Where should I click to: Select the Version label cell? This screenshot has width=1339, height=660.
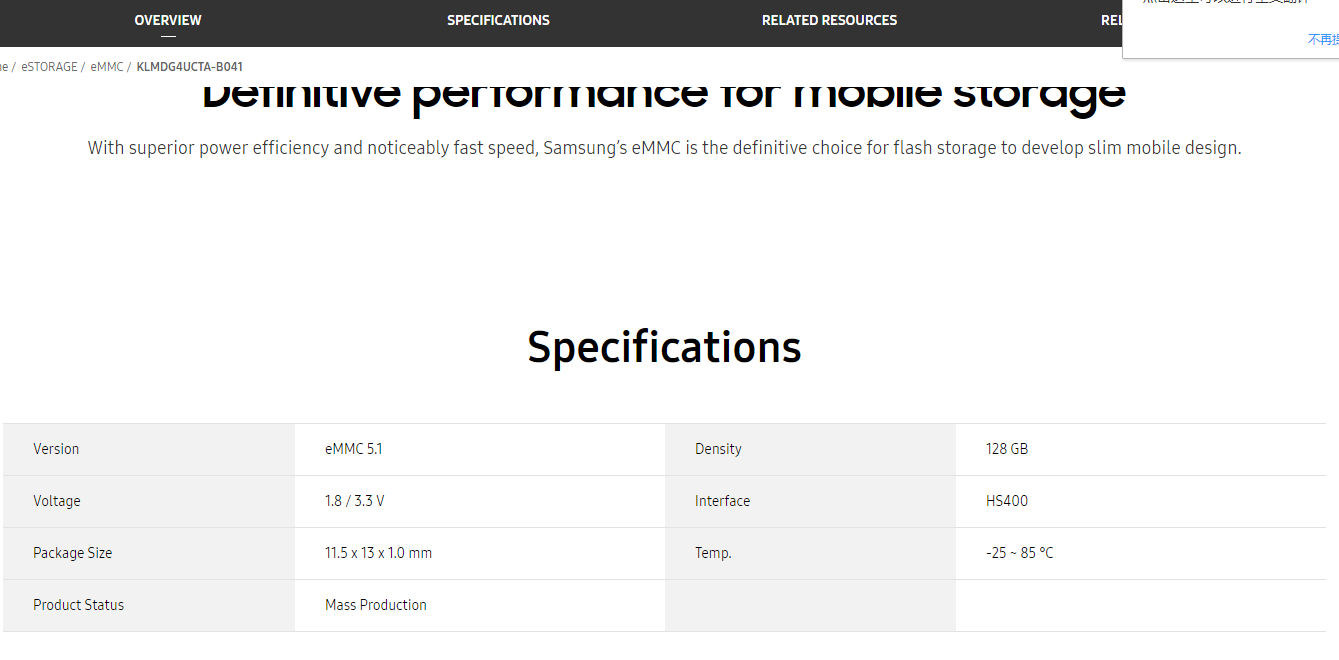149,449
